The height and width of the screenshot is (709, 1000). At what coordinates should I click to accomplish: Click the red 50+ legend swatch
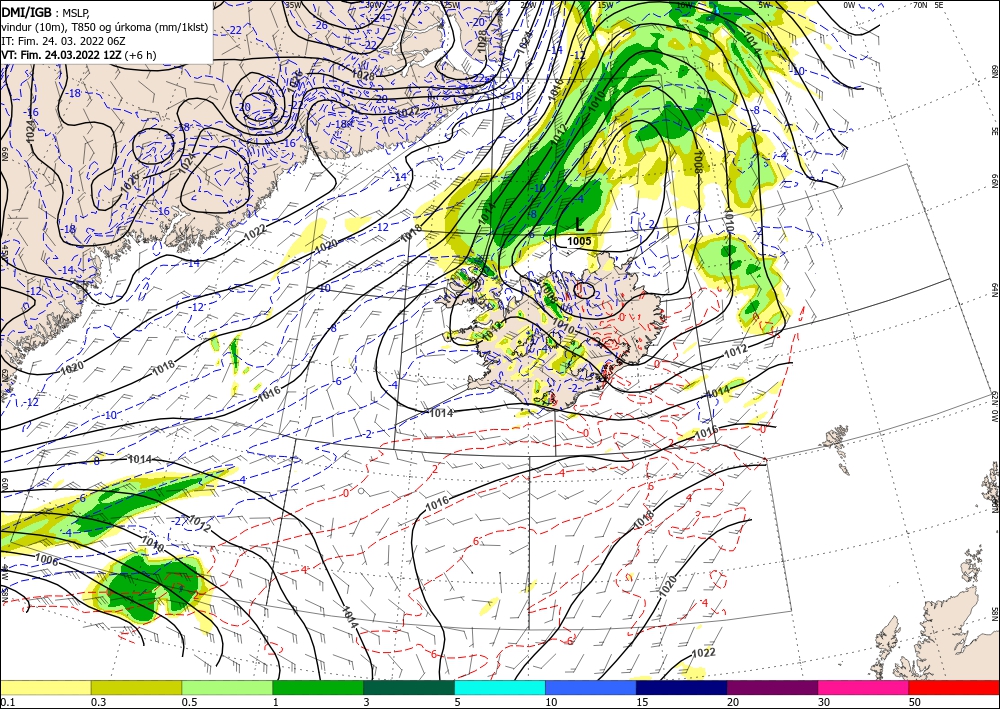point(954,687)
